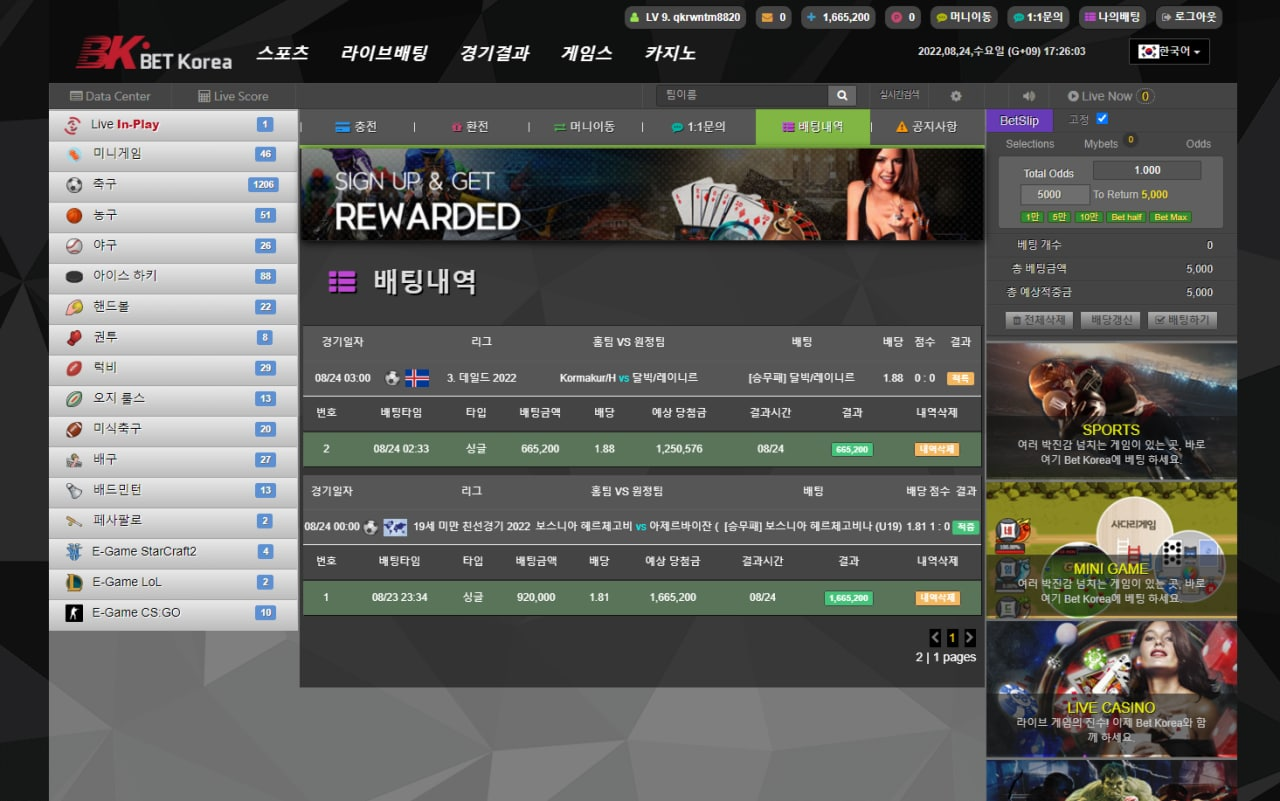Open the 게임스 menu
The image size is (1280, 801).
pyautogui.click(x=587, y=53)
